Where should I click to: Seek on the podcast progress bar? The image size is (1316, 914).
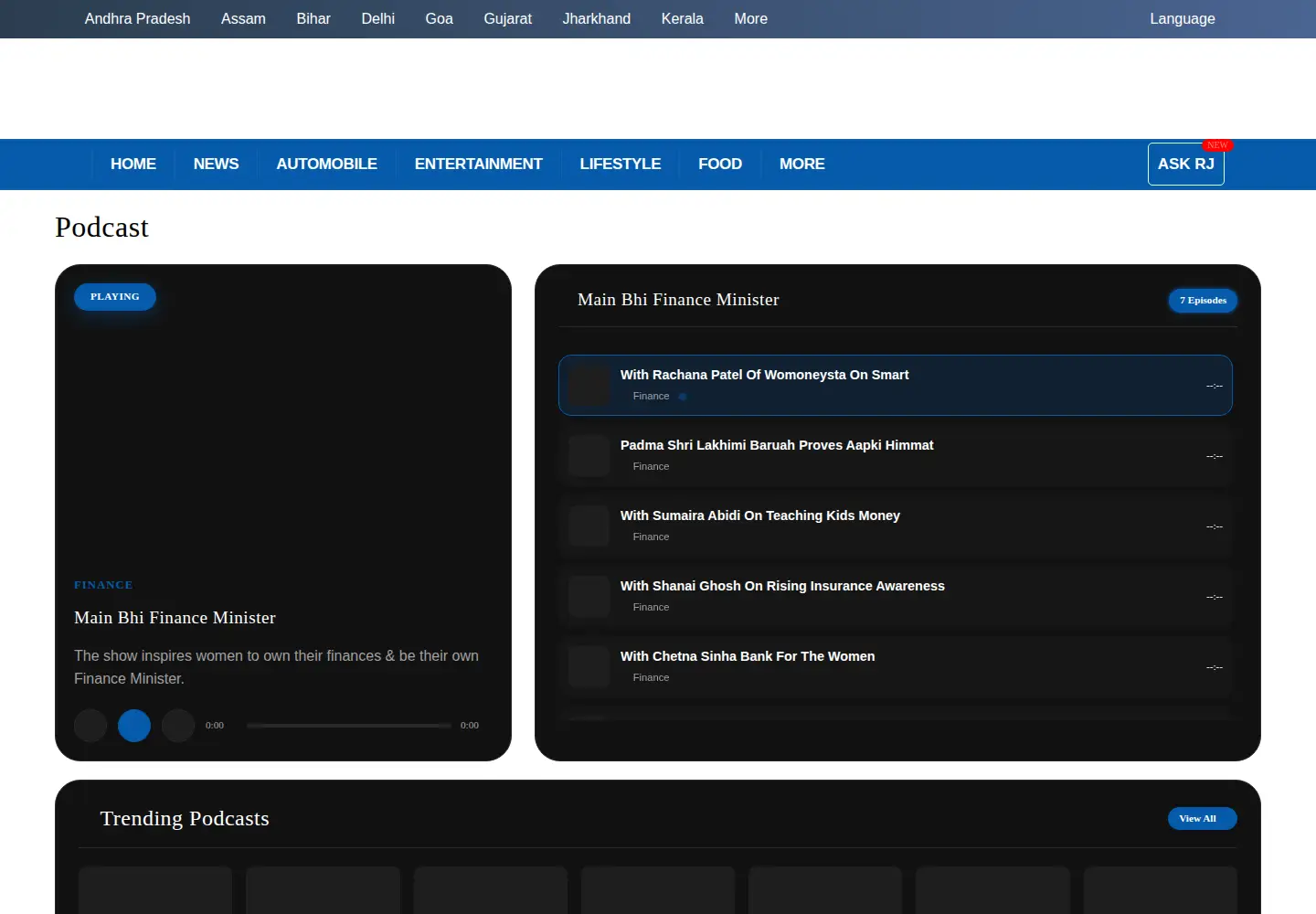click(349, 726)
